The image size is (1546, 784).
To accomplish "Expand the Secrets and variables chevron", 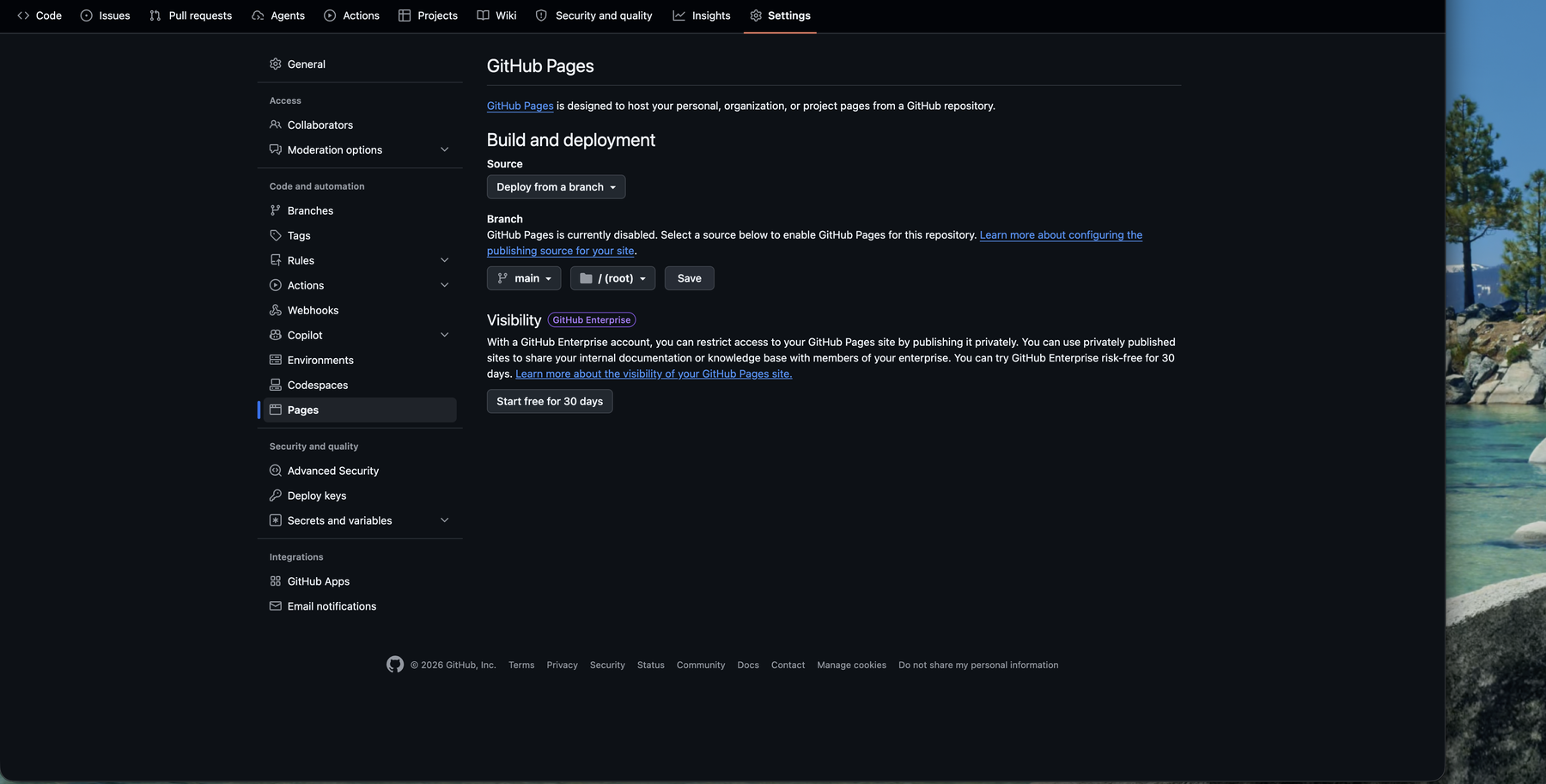I will 445,521.
